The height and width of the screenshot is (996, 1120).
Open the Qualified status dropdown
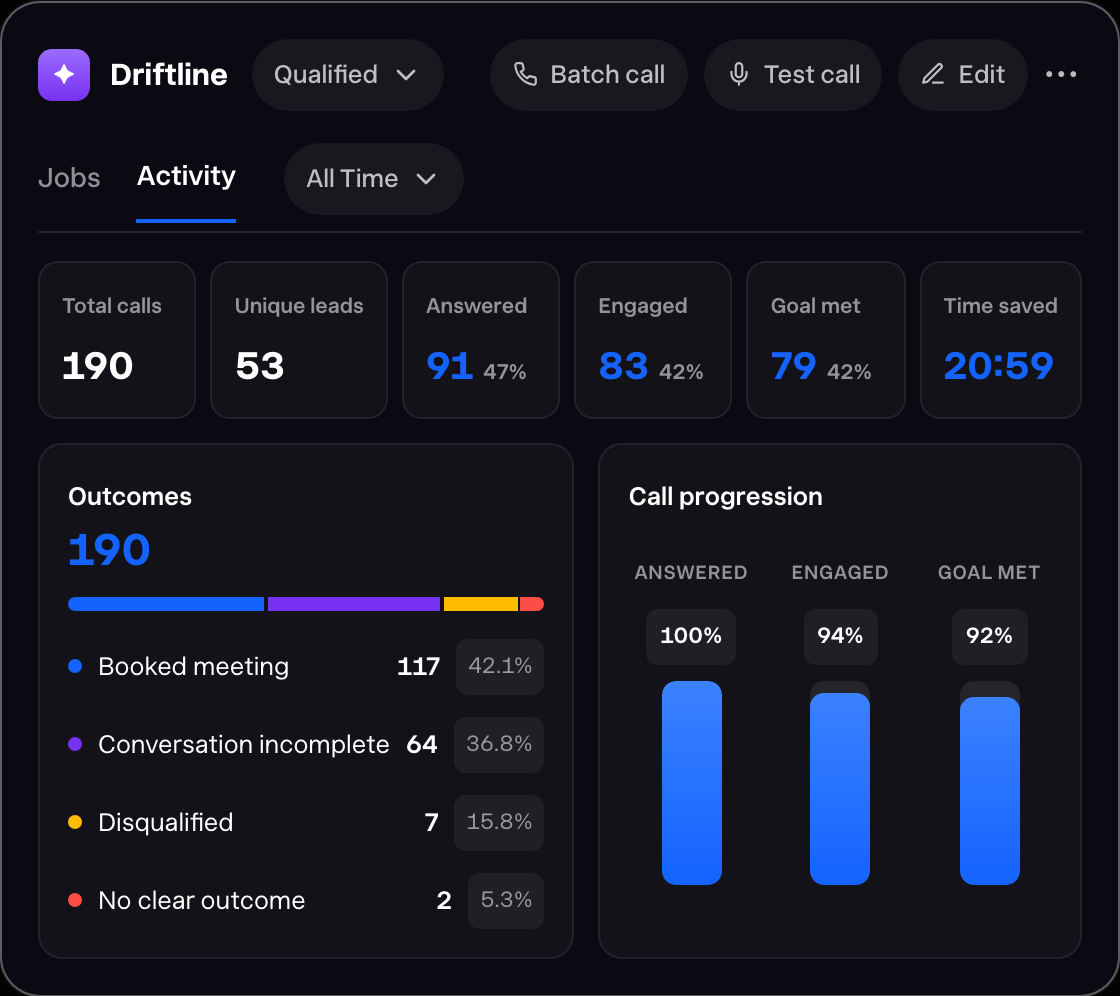tap(347, 75)
